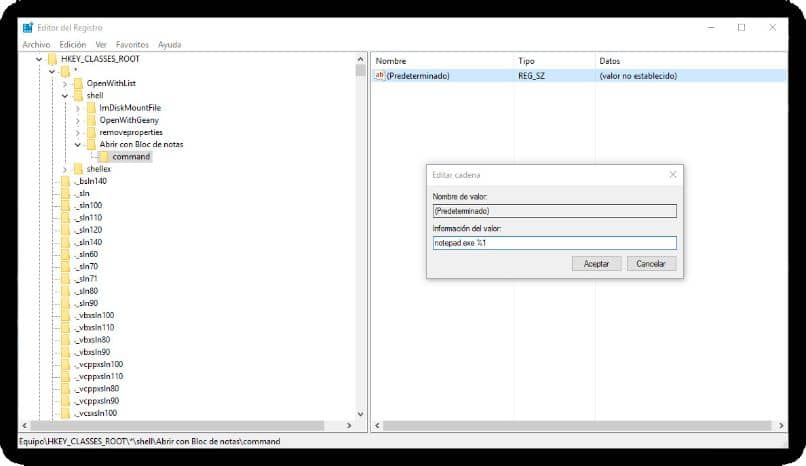Click the _vcppxsln100 folder icon
Viewport: 806px width, 466px height.
coord(65,364)
